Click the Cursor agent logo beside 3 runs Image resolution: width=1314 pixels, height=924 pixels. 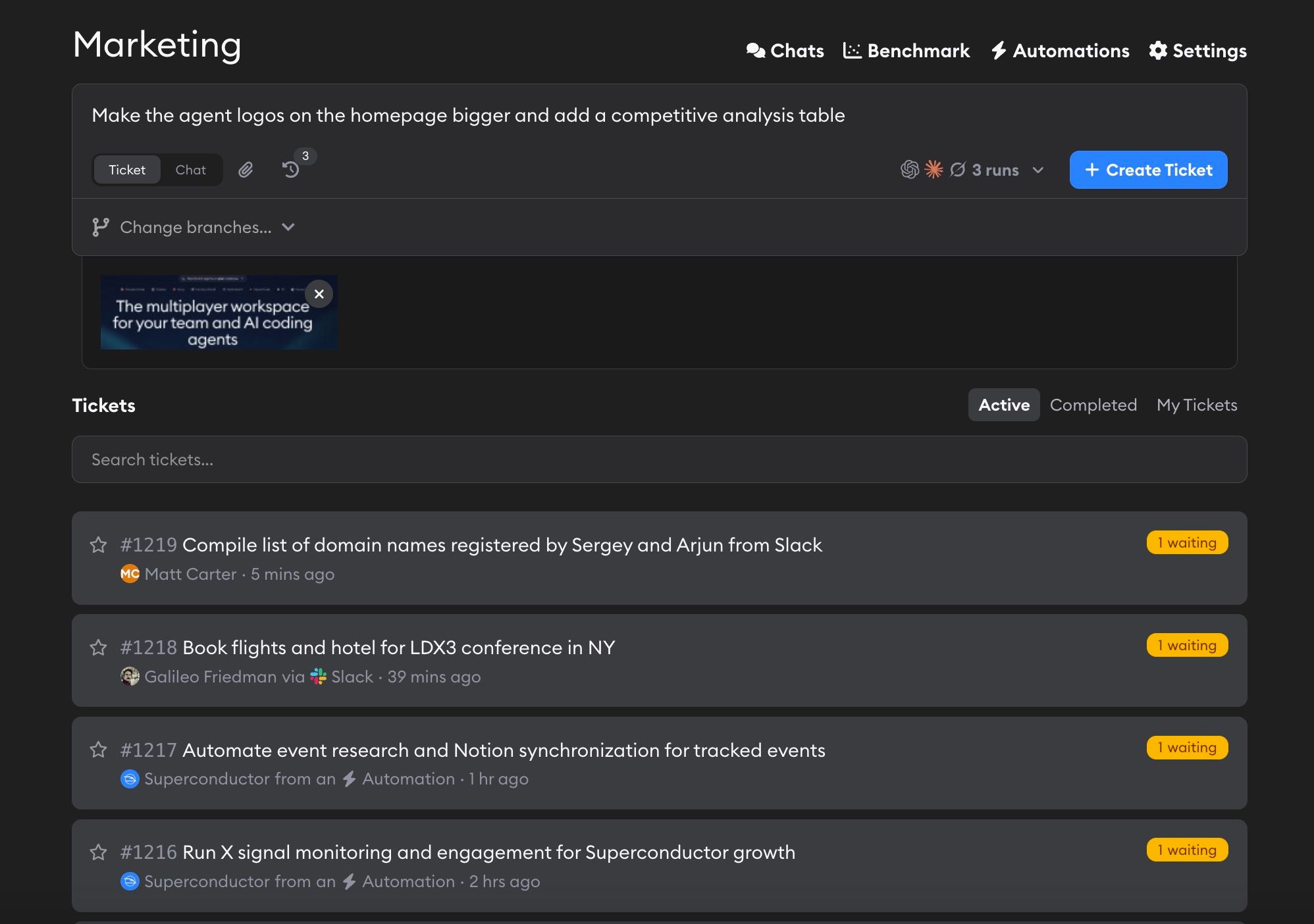(958, 170)
